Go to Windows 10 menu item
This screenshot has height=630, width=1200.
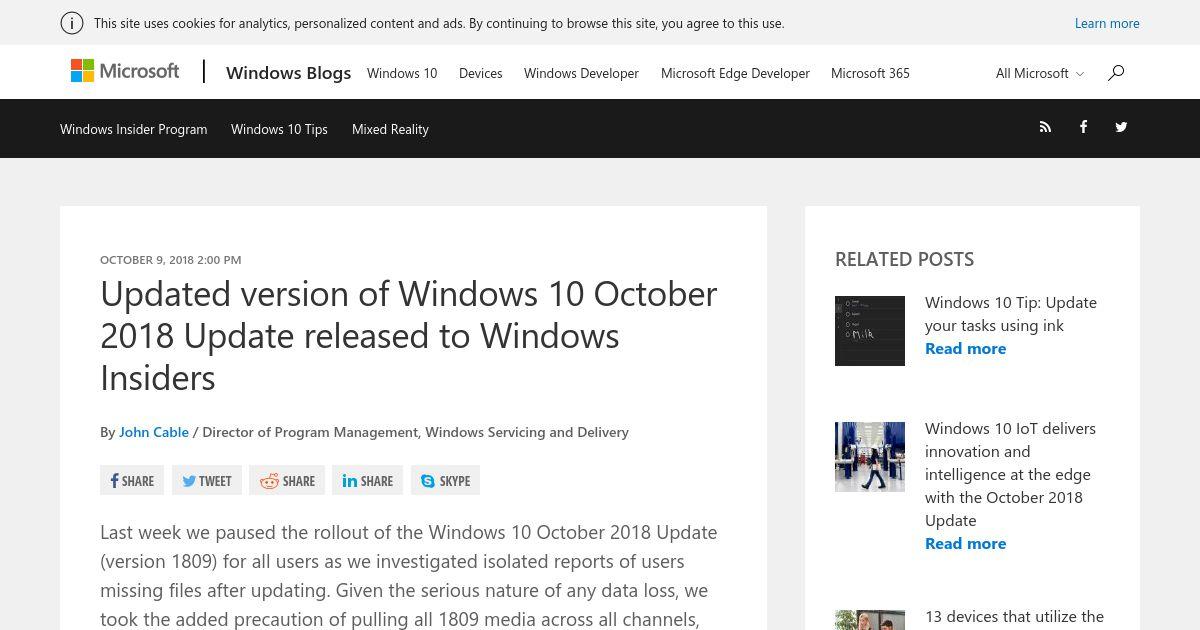(x=402, y=73)
